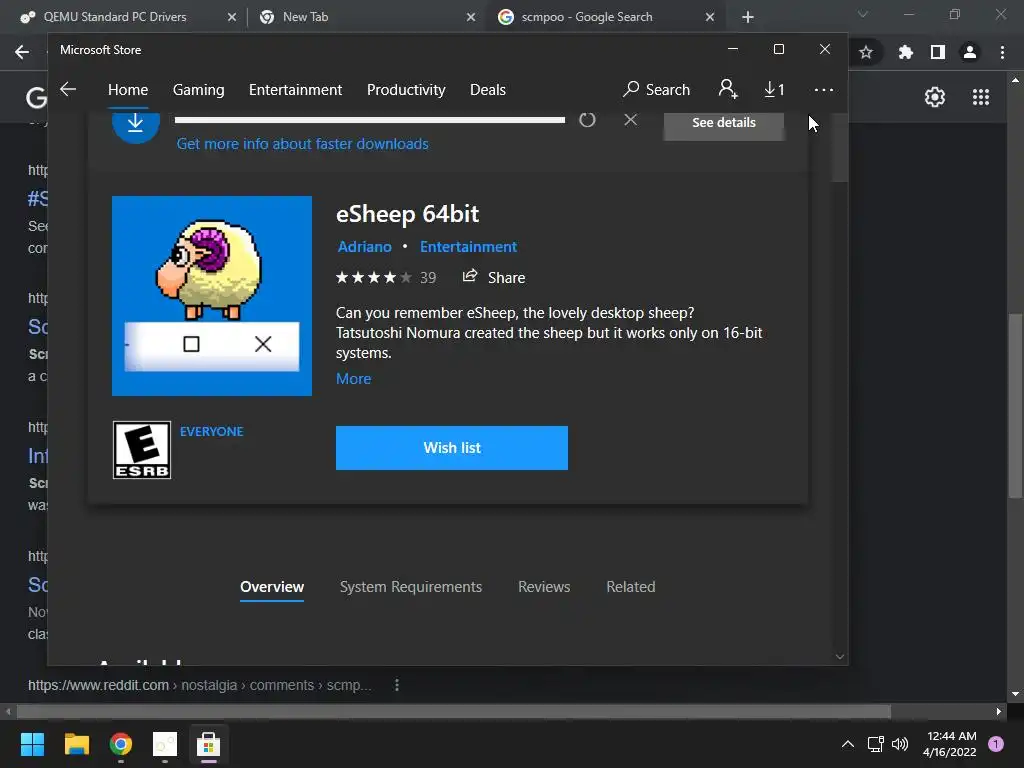
Task: Click the 39 ratings count
Action: pos(428,278)
